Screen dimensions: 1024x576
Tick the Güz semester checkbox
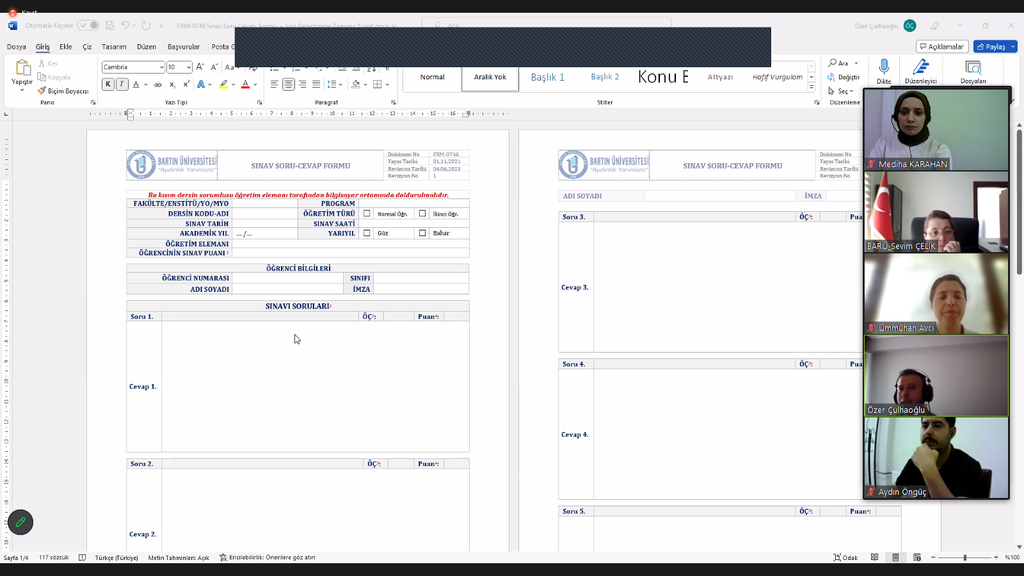pyautogui.click(x=367, y=233)
